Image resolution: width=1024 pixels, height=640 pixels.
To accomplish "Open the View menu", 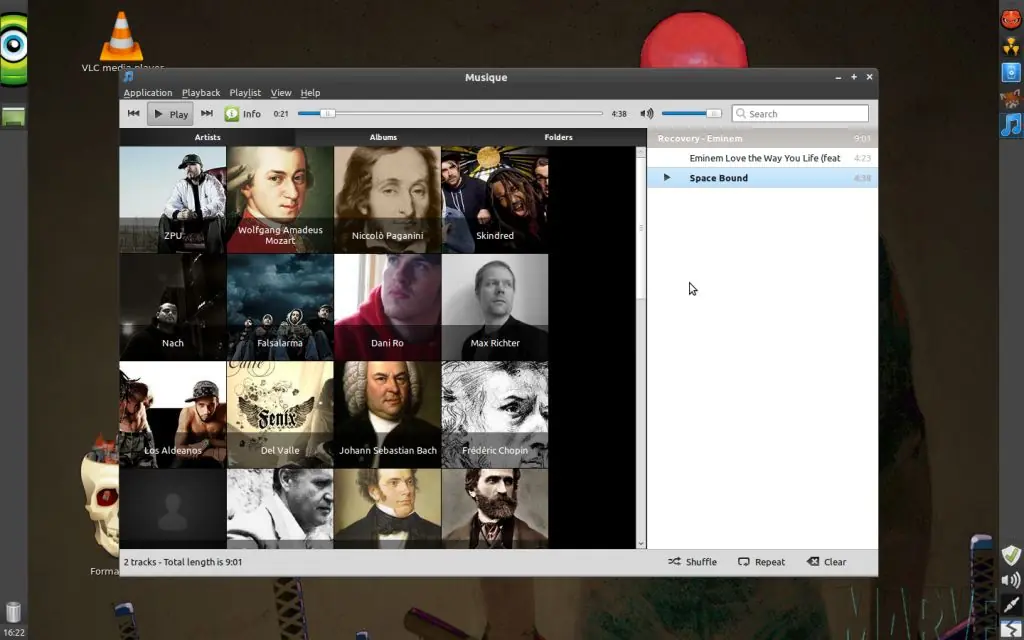I will coord(281,93).
